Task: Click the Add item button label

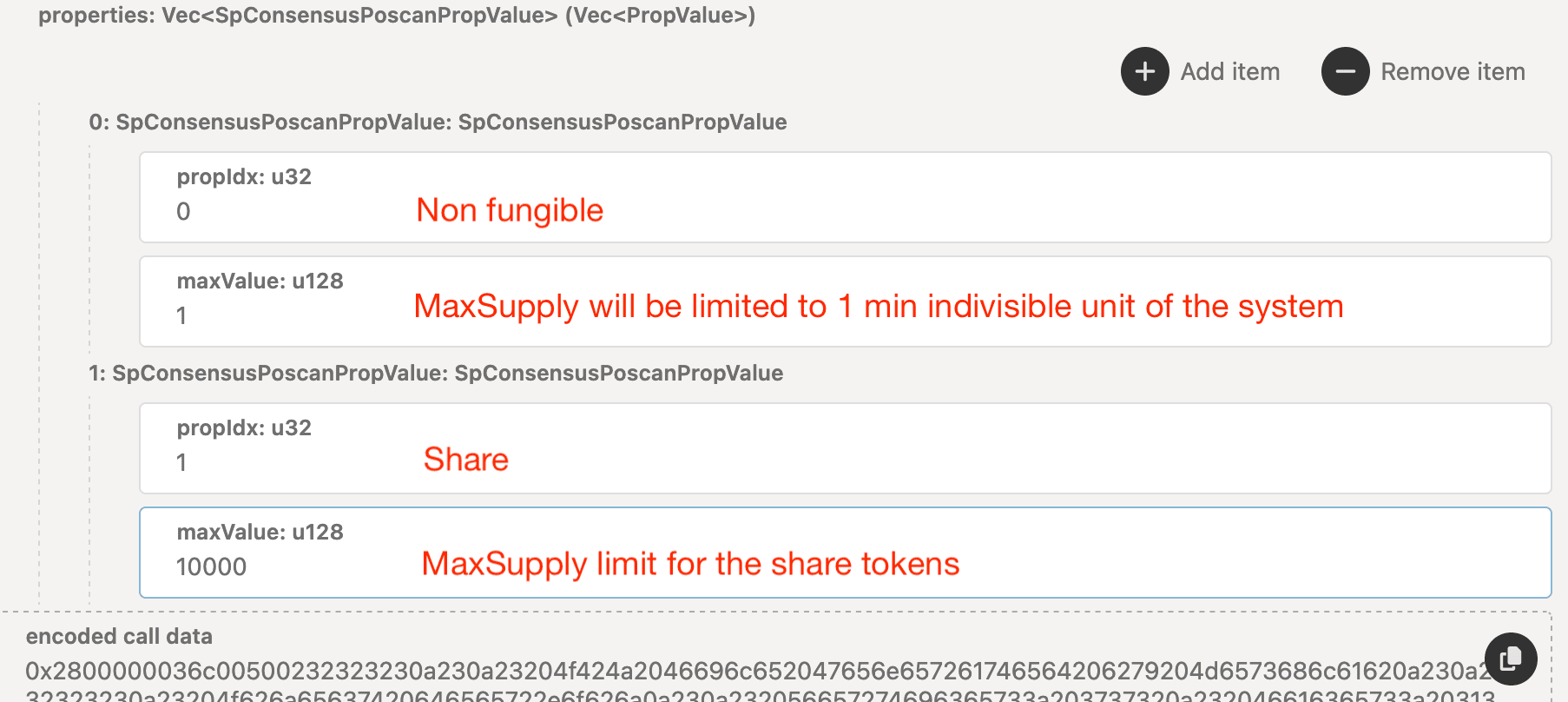Action: coord(1229,71)
